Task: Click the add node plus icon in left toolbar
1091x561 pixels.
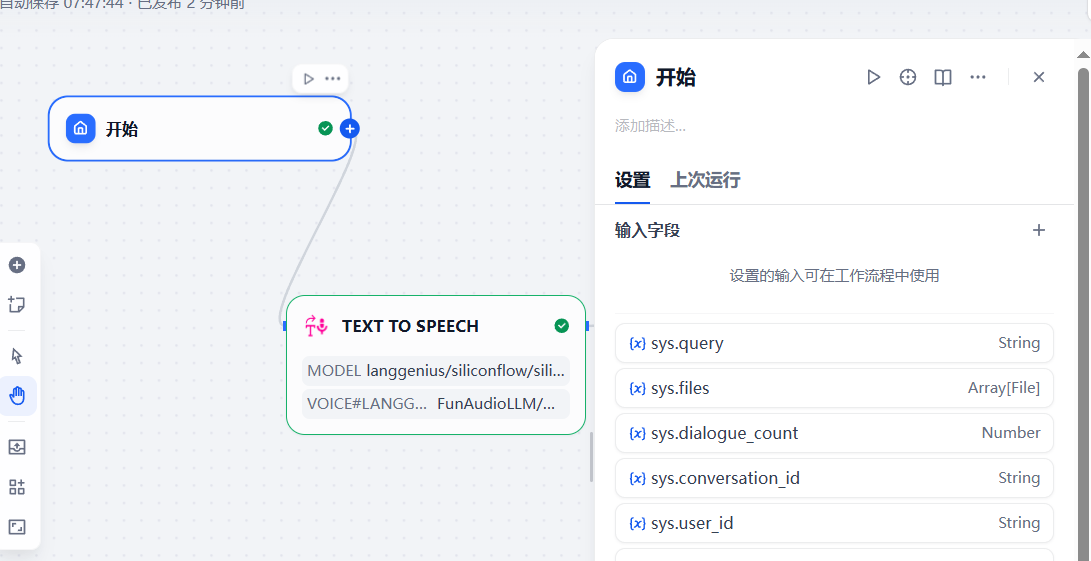Action: [17, 265]
